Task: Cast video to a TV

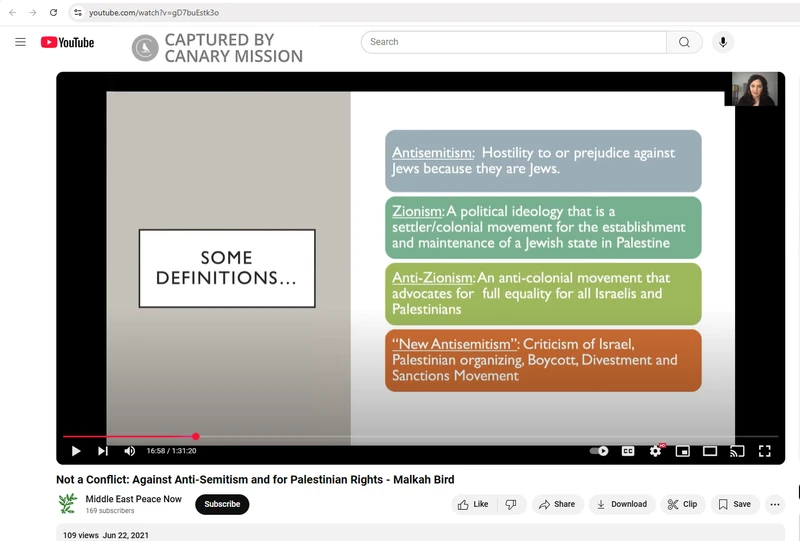Action: [737, 451]
